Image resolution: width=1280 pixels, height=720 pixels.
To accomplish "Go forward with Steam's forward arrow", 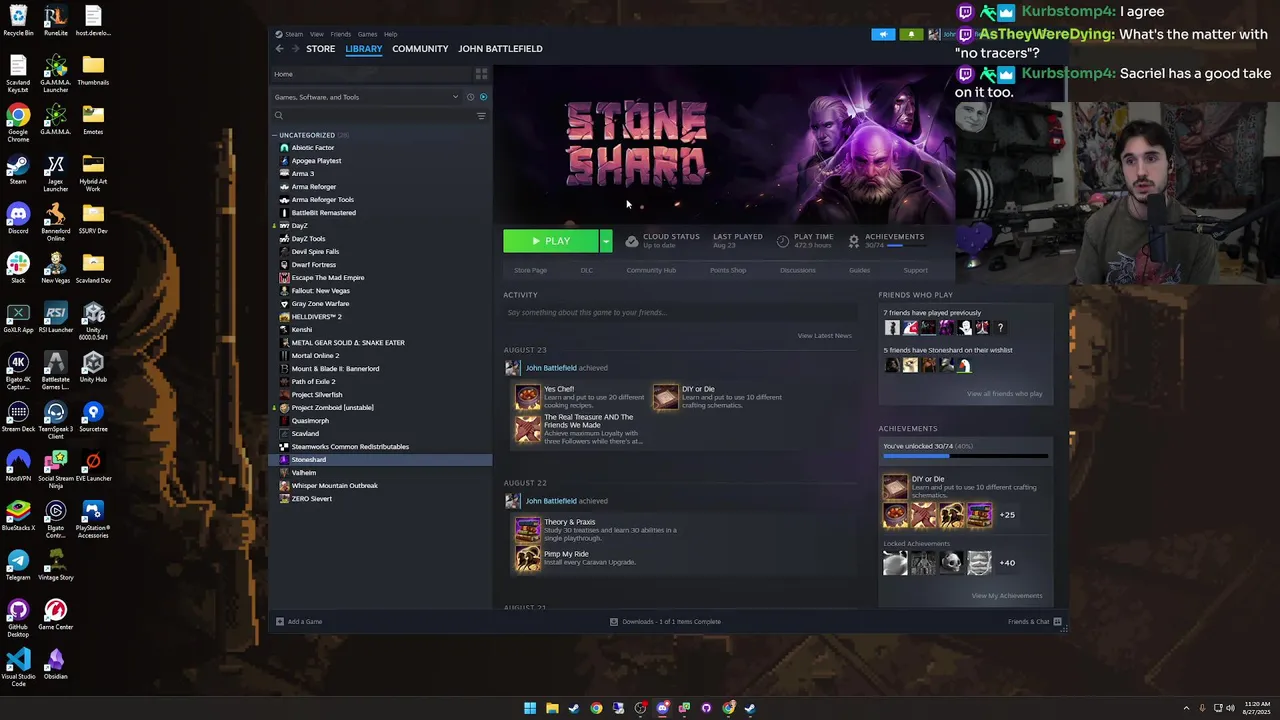I will [x=295, y=49].
